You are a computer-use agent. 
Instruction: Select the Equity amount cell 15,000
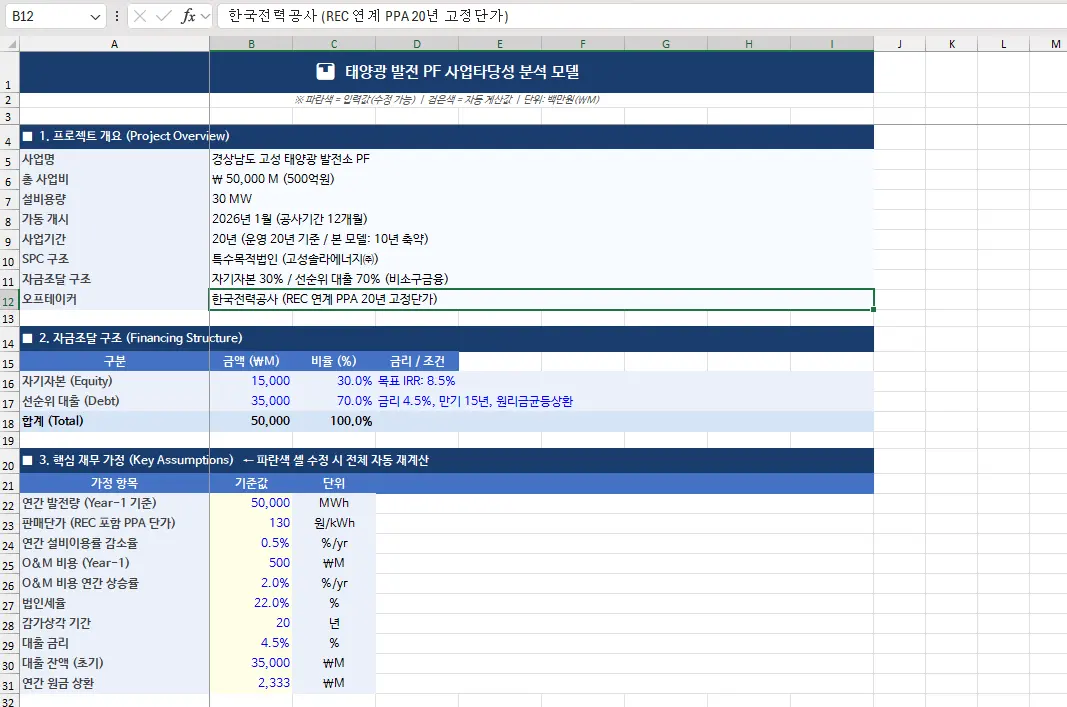coord(251,381)
